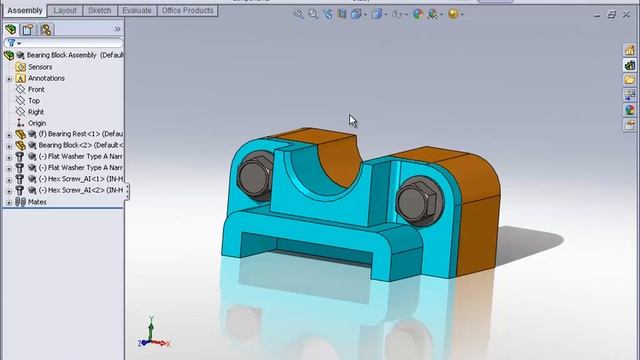Image resolution: width=640 pixels, height=360 pixels.
Task: Switch to the ConfigurationManager panel tab
Action: click(x=46, y=29)
